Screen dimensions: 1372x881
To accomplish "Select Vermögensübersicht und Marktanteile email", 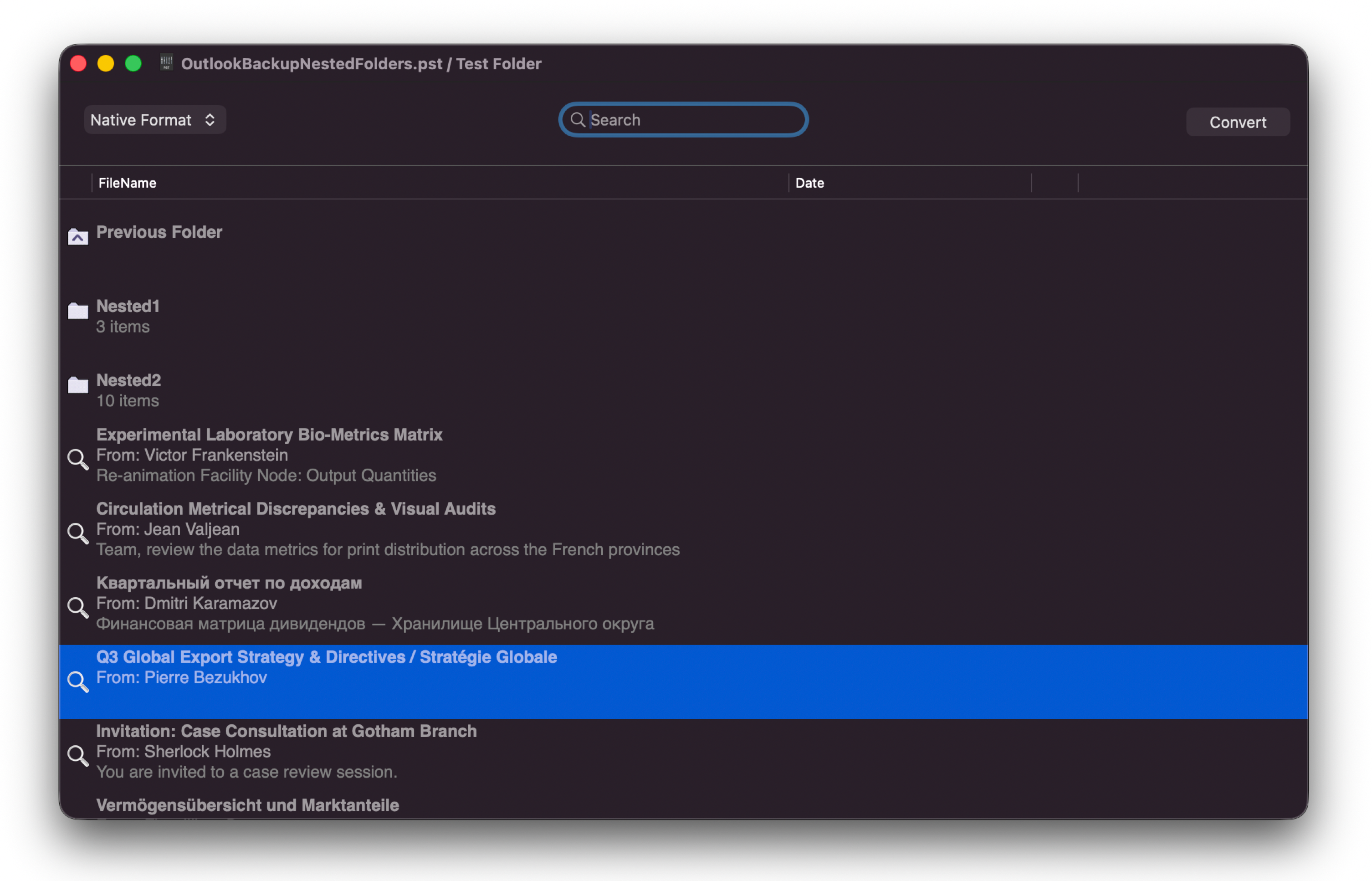I will tap(248, 806).
